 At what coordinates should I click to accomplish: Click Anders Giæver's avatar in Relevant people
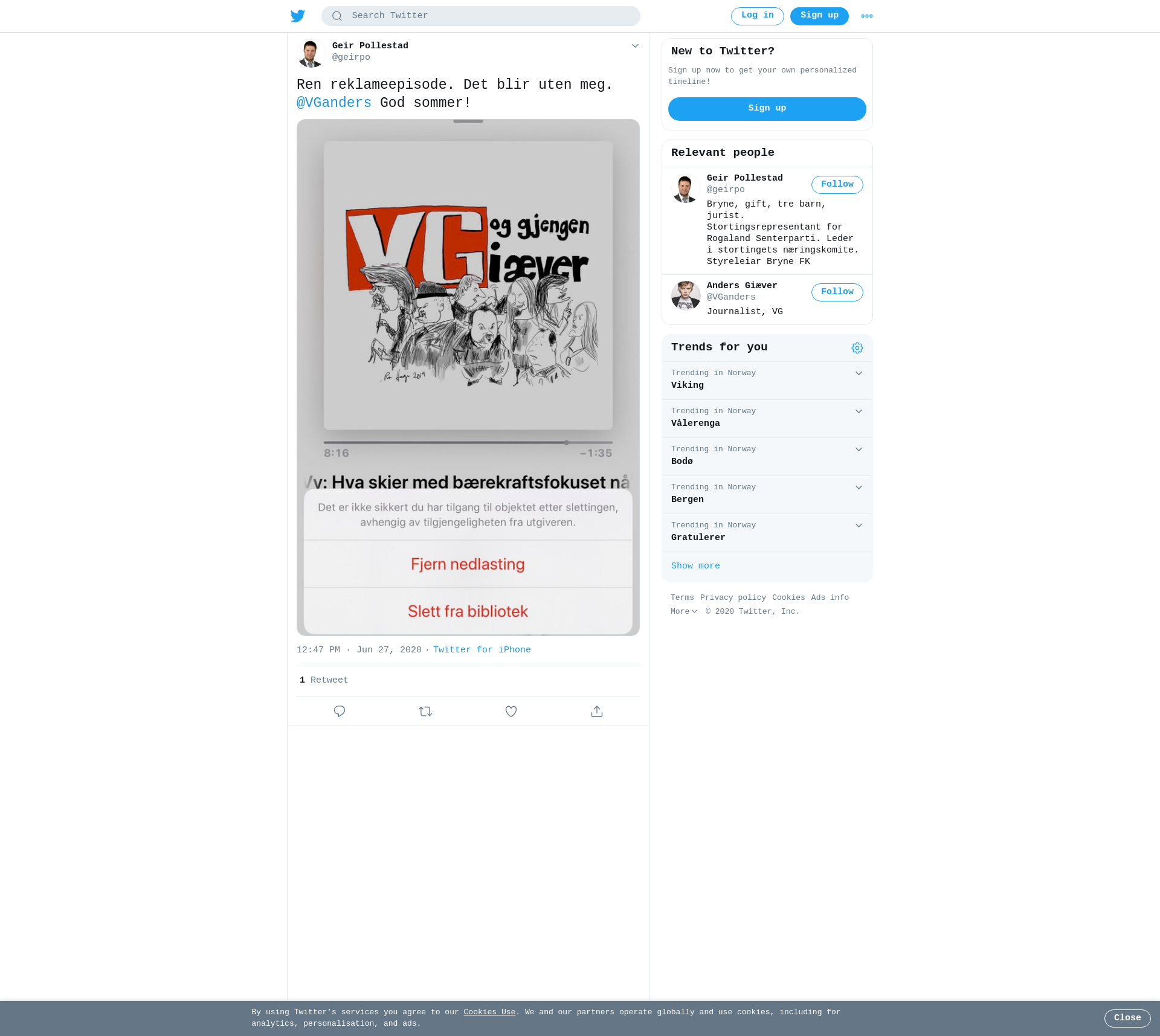coord(686,295)
